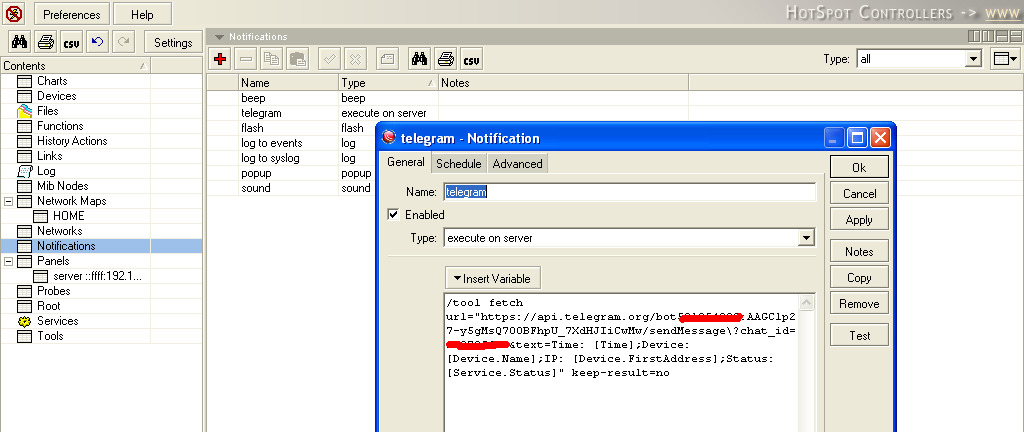Toggle the Enabled checkbox in the telegram dialog
This screenshot has width=1024, height=432.
click(x=393, y=215)
